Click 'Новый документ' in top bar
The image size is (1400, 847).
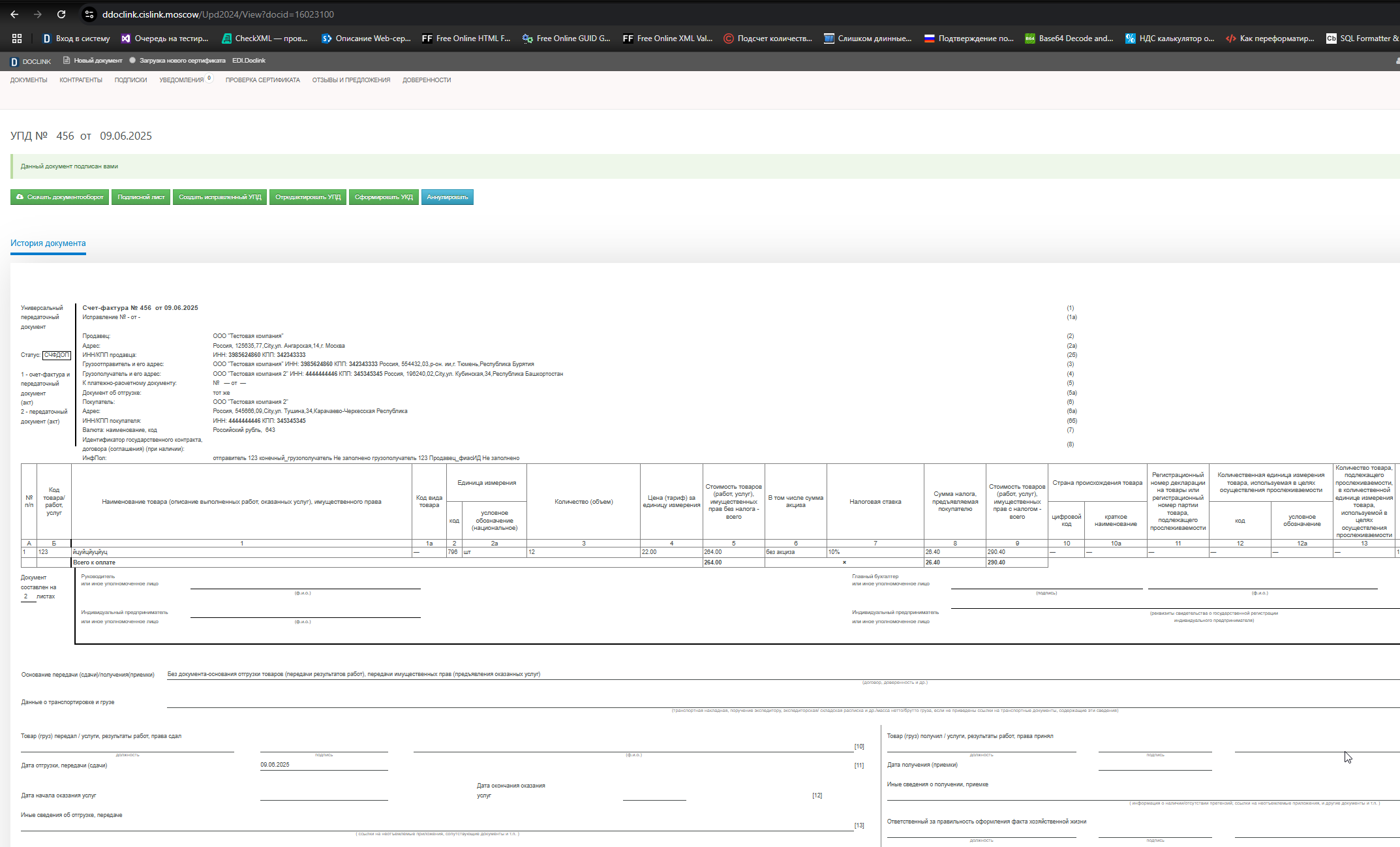[93, 61]
